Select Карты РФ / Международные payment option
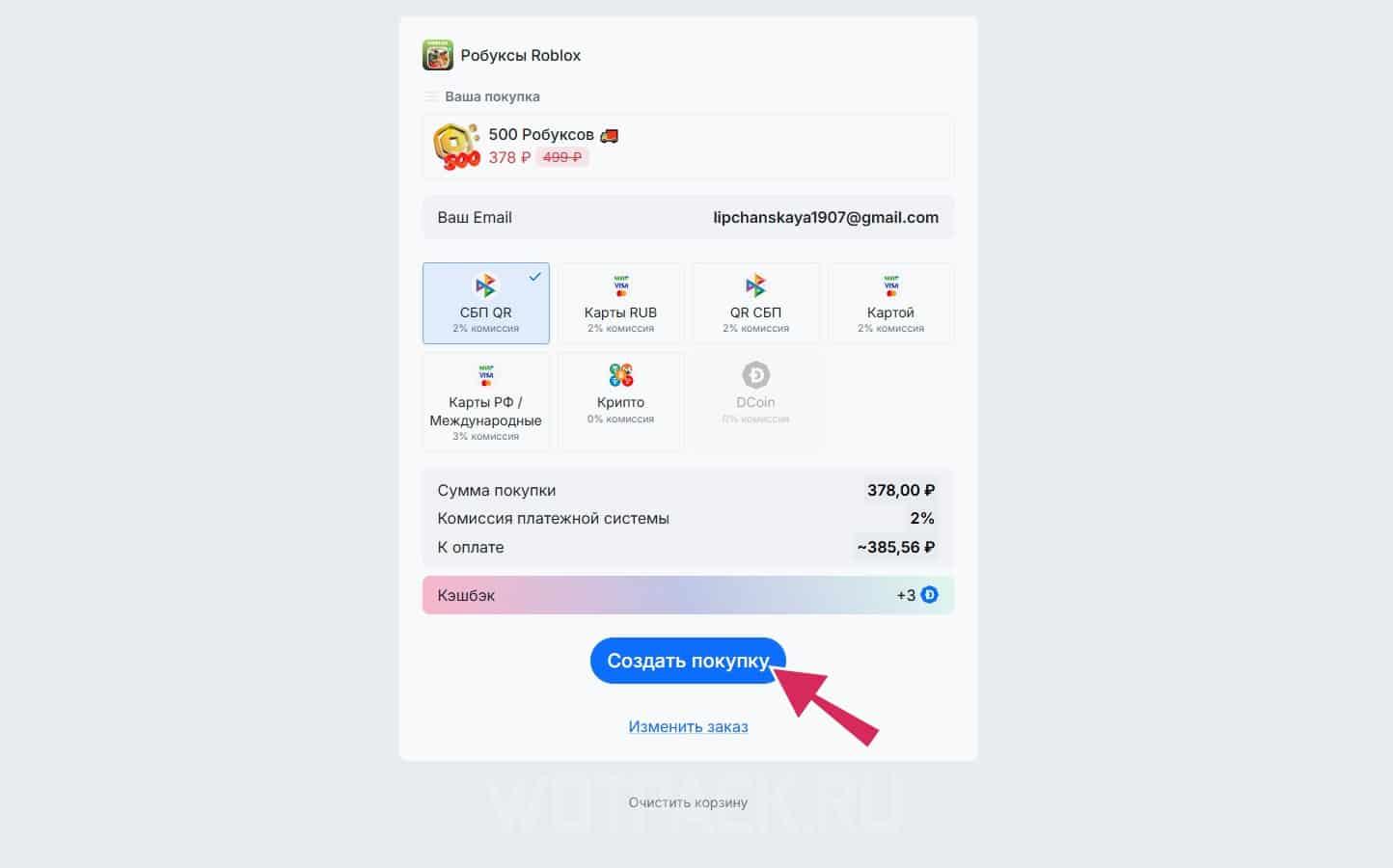 486,401
